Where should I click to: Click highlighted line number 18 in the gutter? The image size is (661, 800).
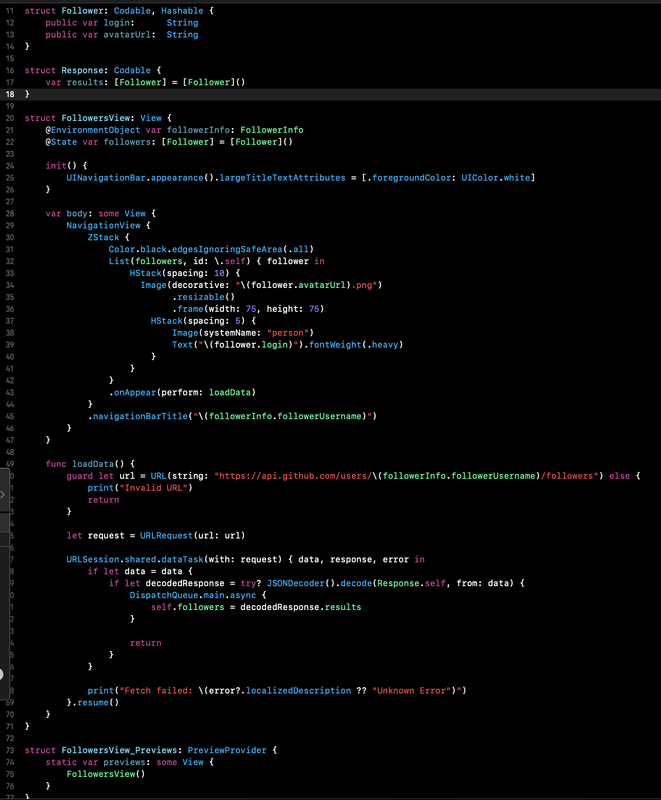tap(10, 94)
